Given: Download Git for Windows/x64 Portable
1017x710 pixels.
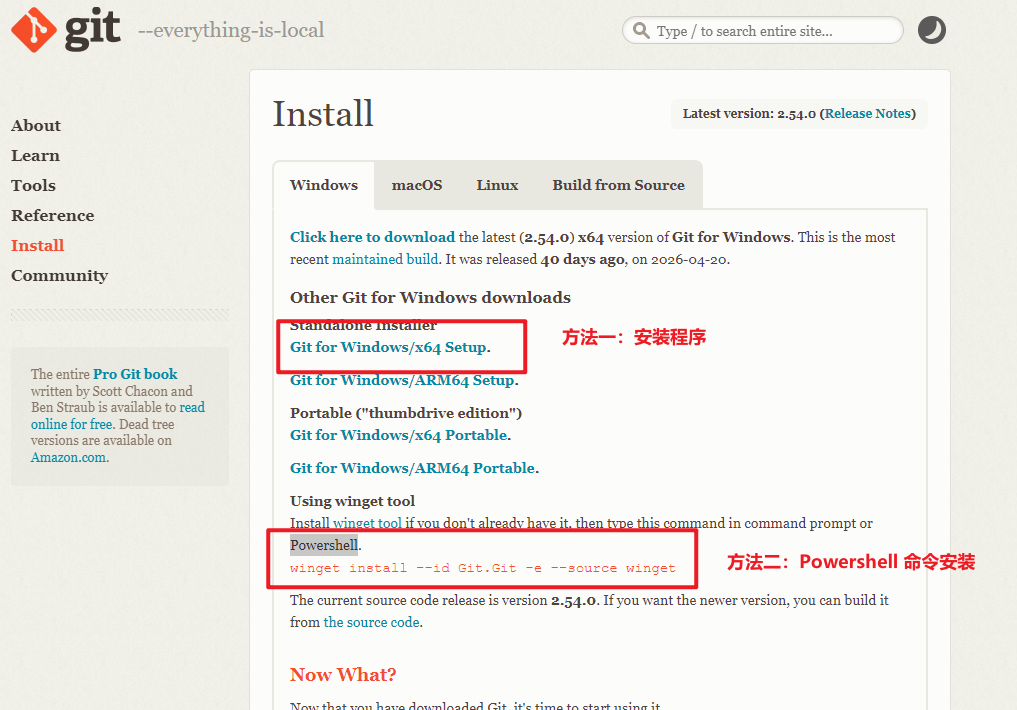Looking at the screenshot, I should (x=398, y=435).
